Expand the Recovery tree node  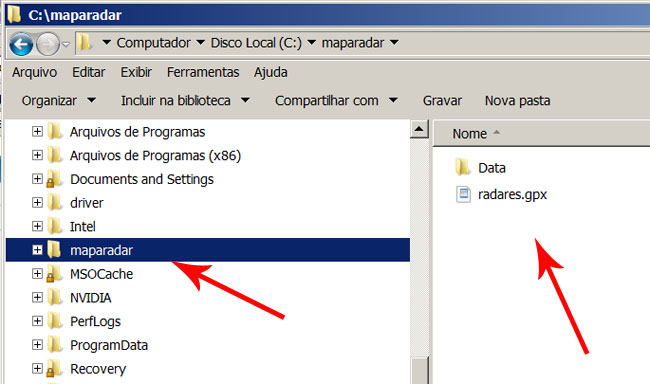(37, 368)
